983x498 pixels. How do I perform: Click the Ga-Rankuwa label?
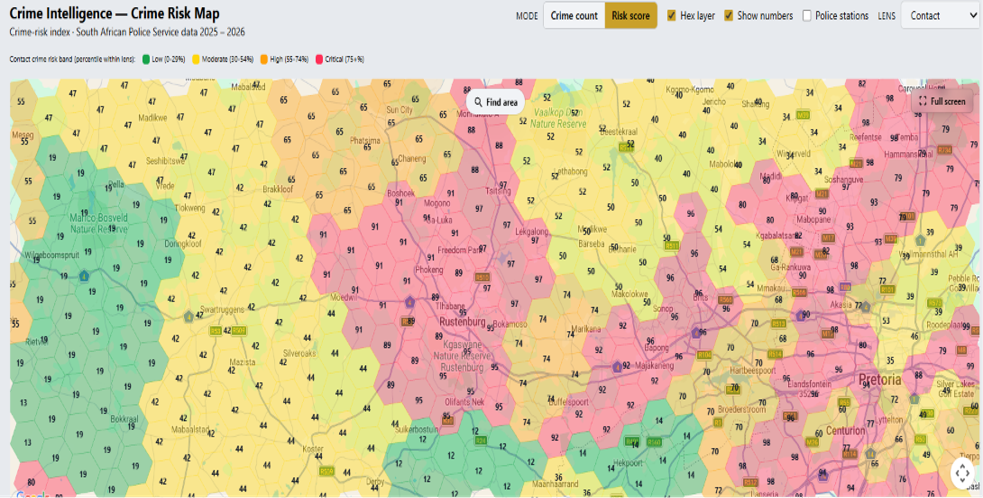(x=790, y=267)
